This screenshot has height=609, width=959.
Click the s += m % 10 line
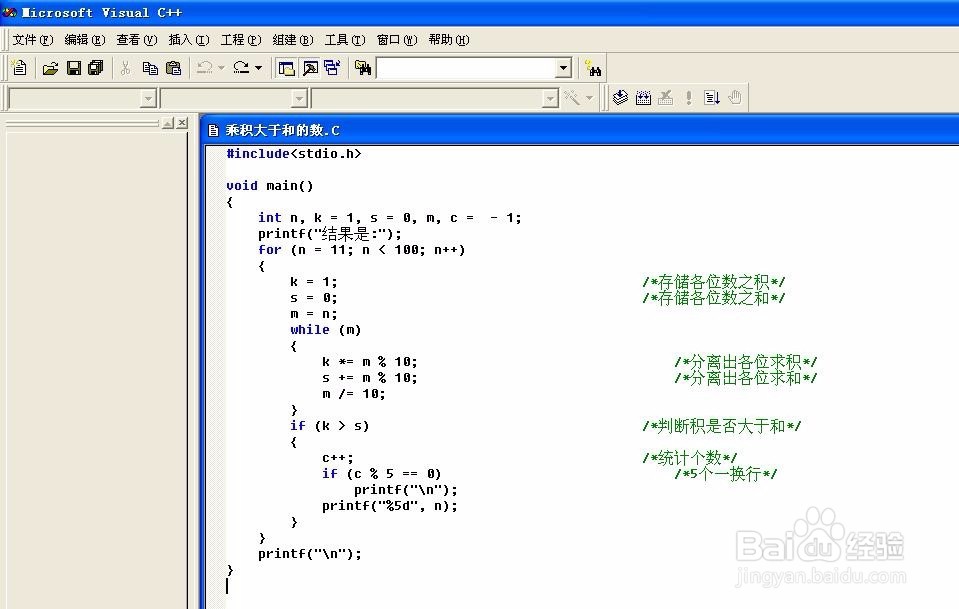pyautogui.click(x=369, y=377)
